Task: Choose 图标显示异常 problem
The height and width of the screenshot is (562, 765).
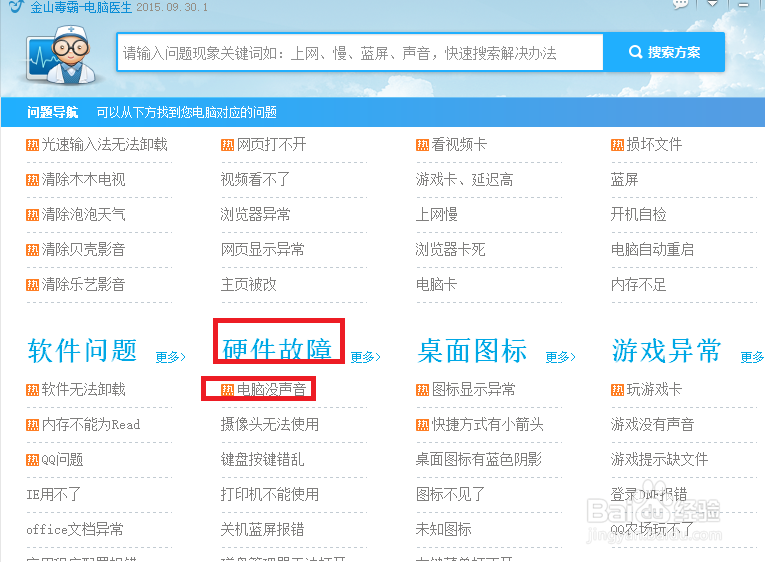Action: click(473, 389)
